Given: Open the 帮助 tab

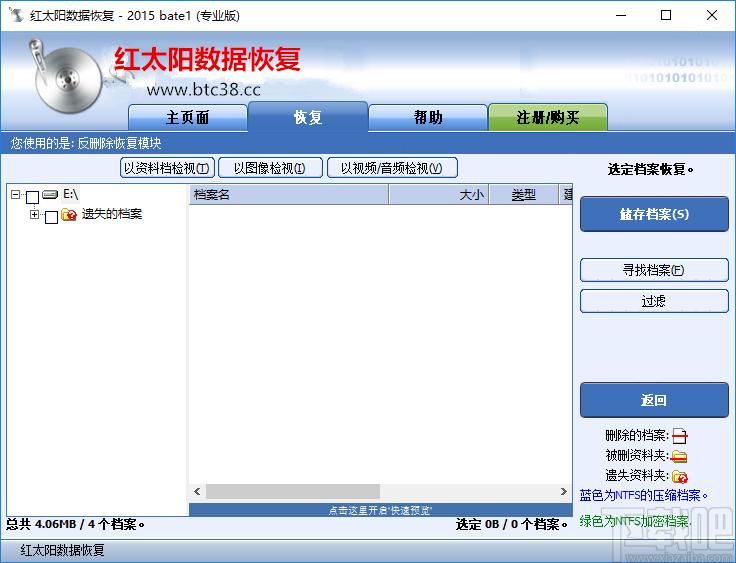Looking at the screenshot, I should pyautogui.click(x=428, y=117).
